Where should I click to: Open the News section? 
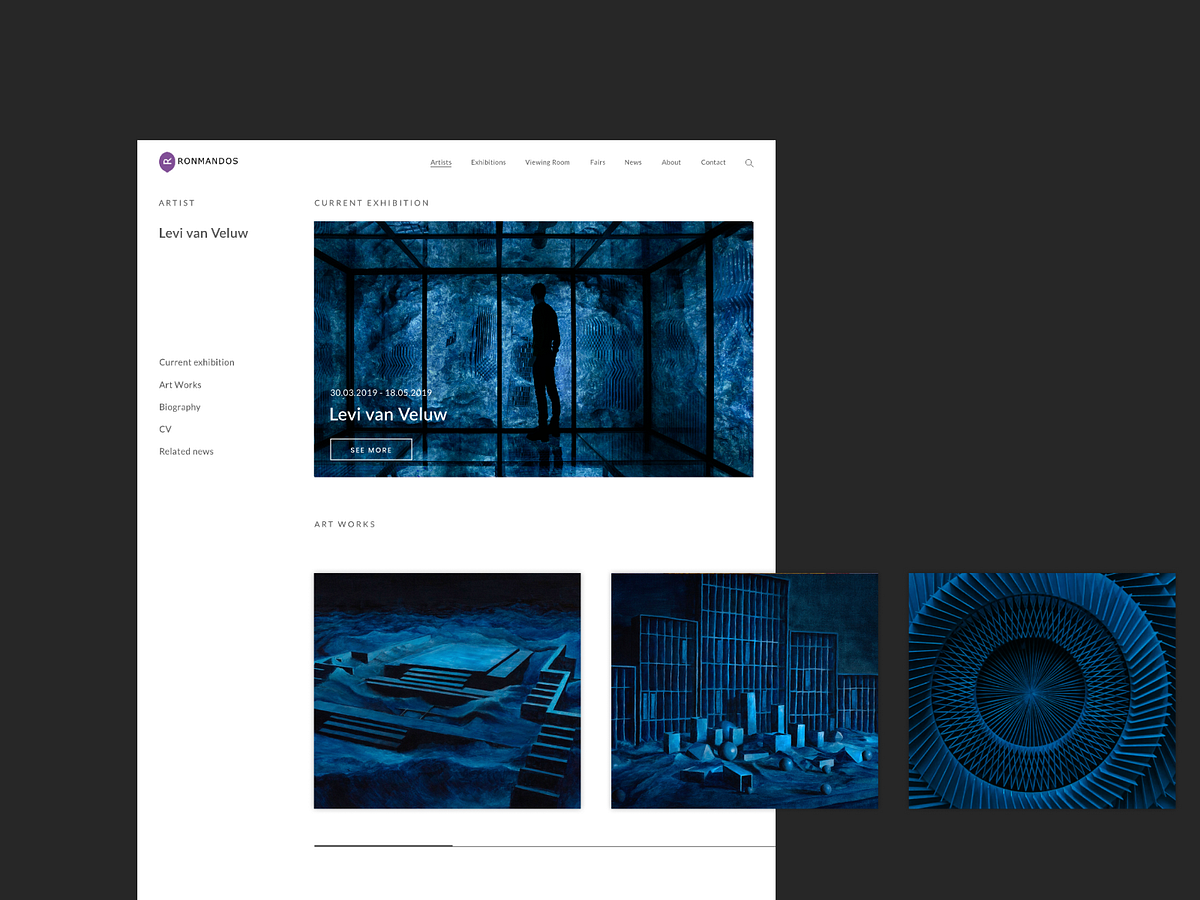[x=633, y=162]
